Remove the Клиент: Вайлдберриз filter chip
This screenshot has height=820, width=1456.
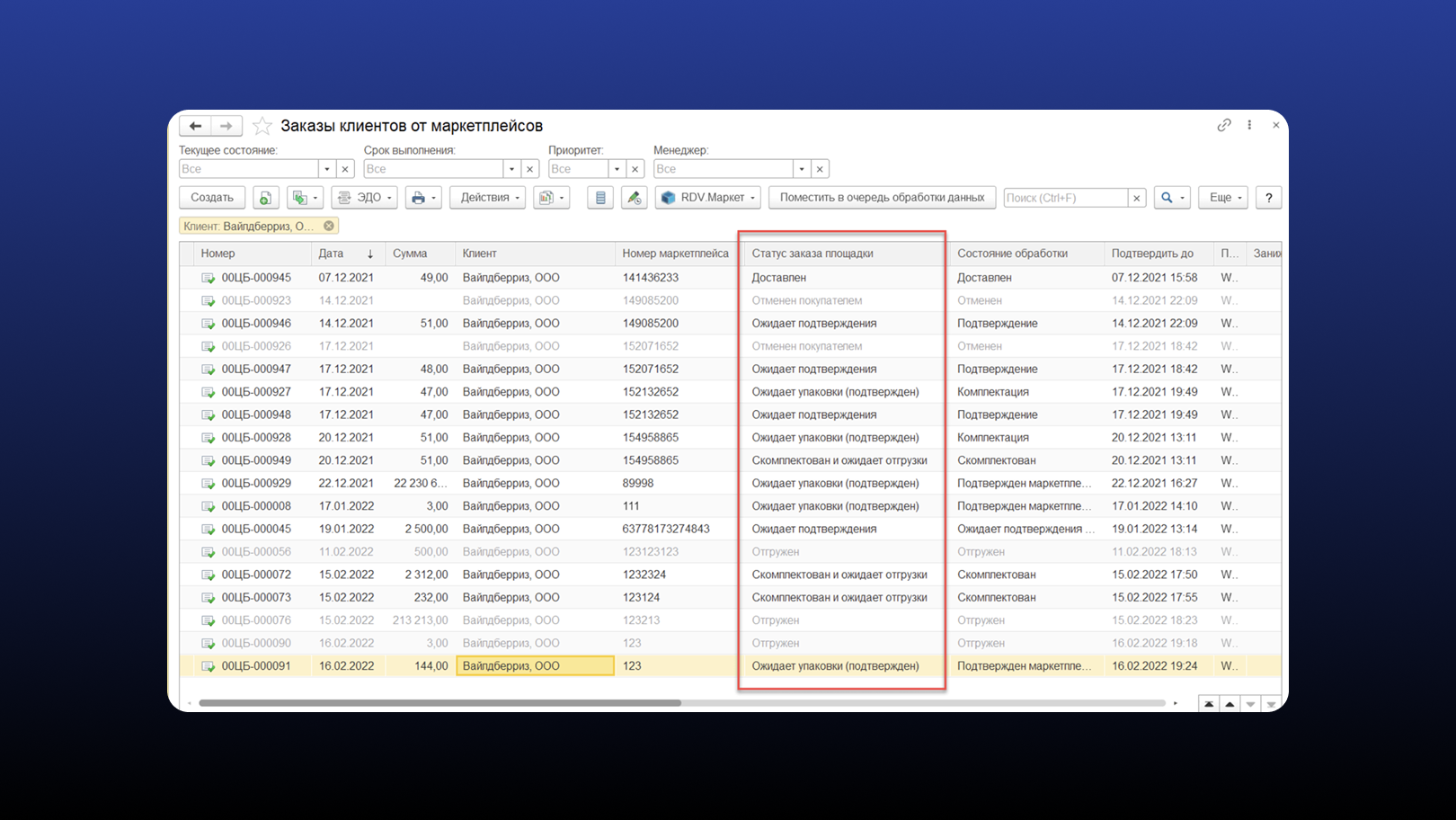tap(329, 227)
